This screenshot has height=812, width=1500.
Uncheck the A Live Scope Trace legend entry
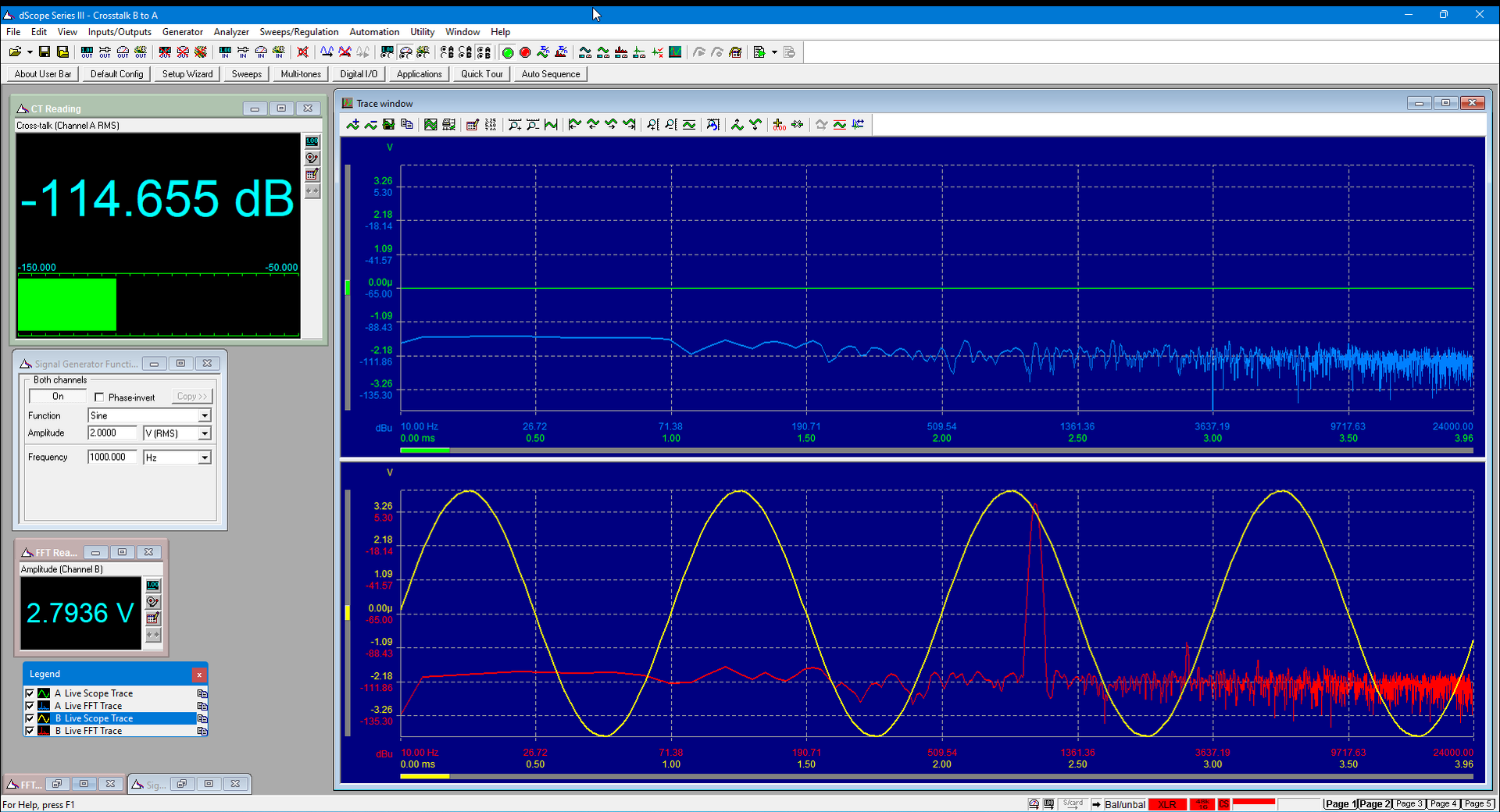(x=30, y=693)
